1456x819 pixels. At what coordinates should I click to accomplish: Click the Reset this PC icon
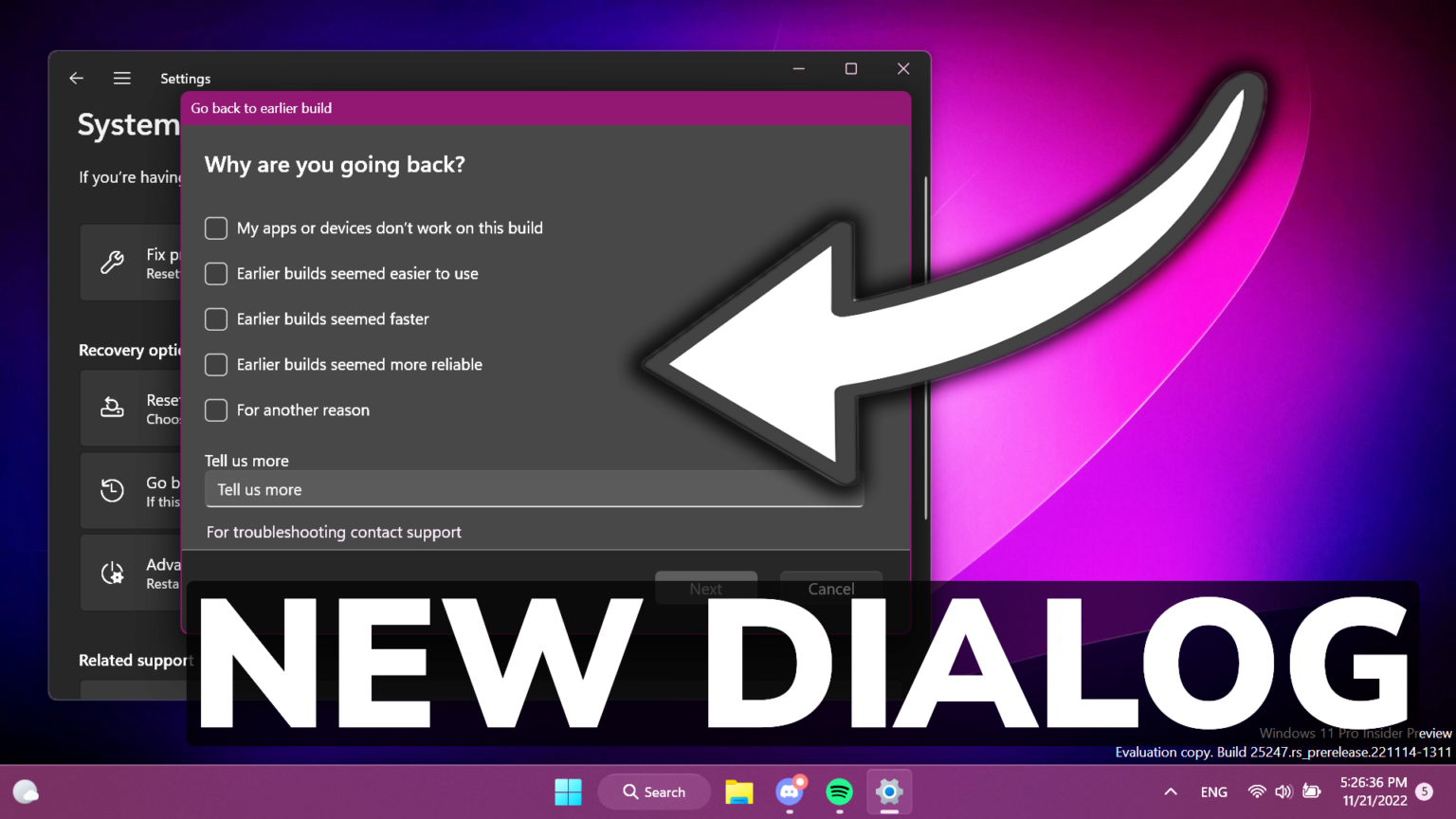[112, 408]
